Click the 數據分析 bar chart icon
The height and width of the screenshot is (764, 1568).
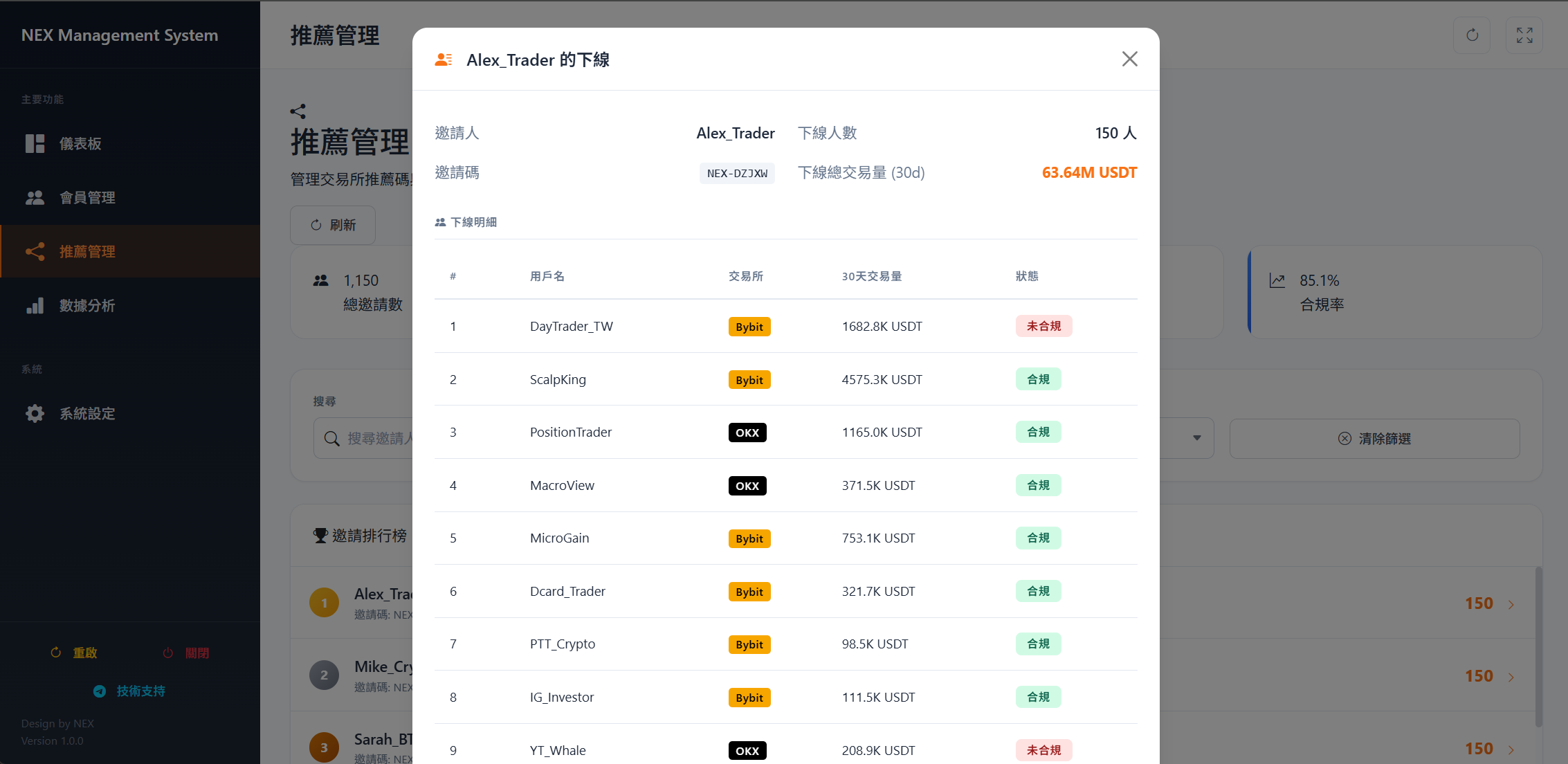pyautogui.click(x=34, y=305)
